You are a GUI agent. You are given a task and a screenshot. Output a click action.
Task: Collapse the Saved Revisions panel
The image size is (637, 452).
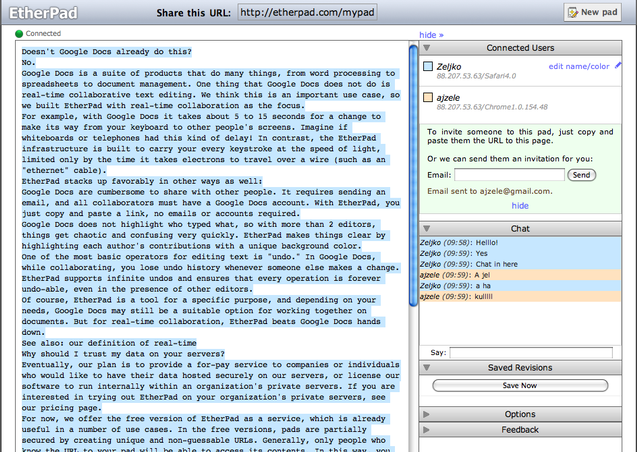click(427, 368)
